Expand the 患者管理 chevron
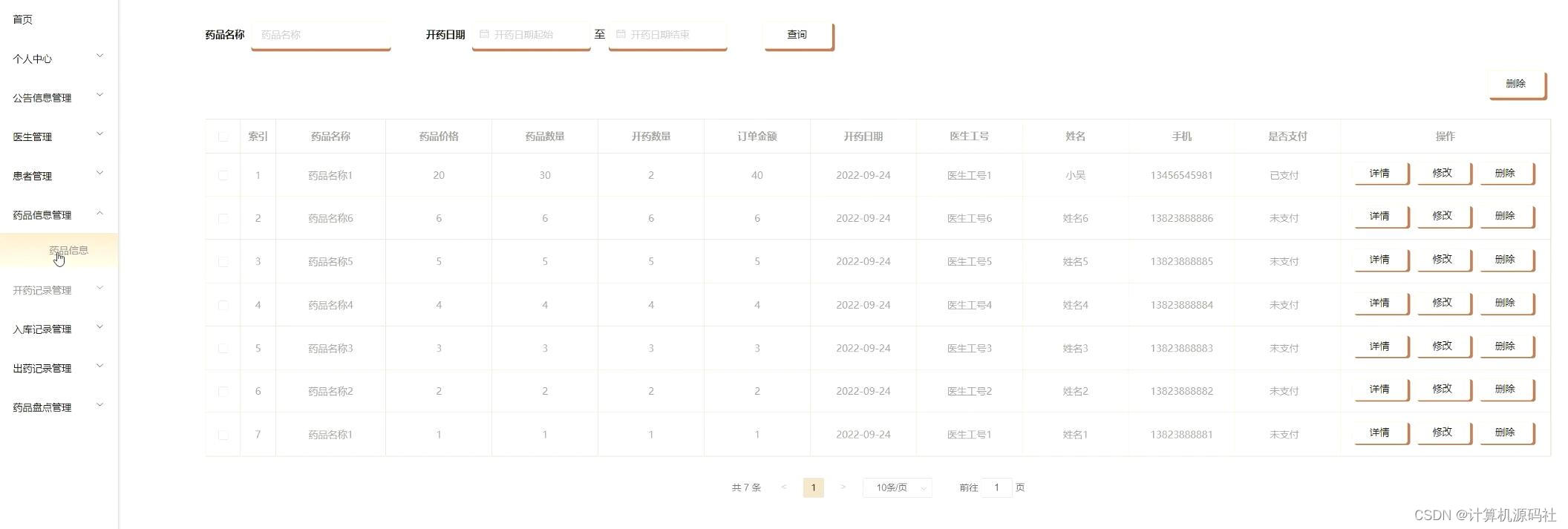 100,174
